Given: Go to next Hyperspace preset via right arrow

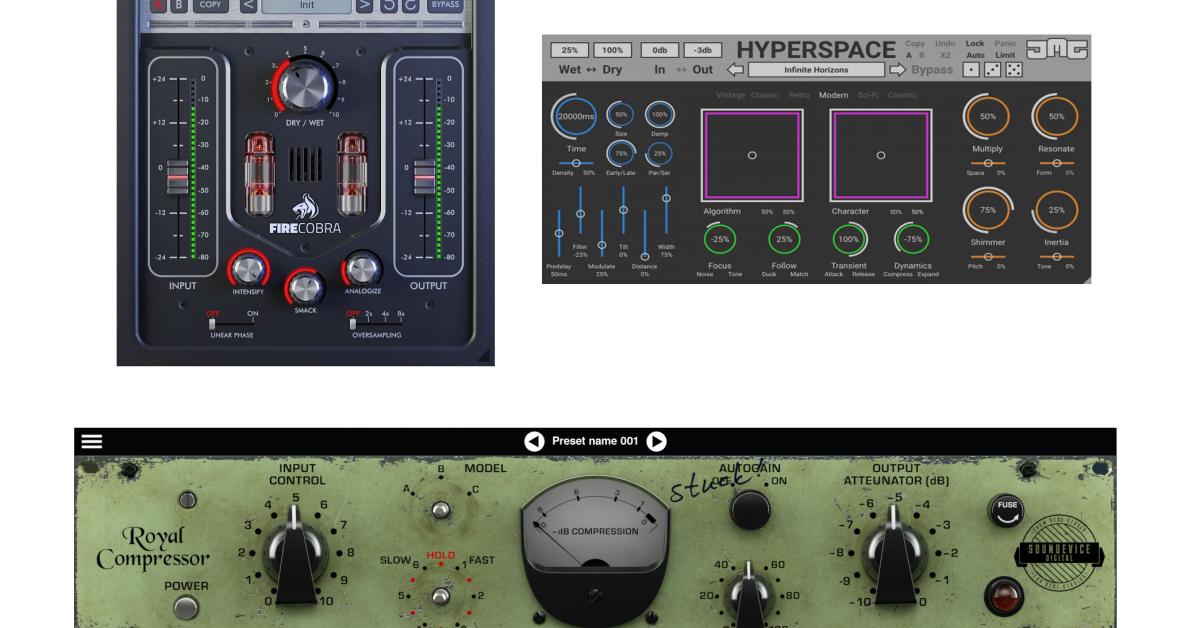Looking at the screenshot, I should pyautogui.click(x=898, y=69).
